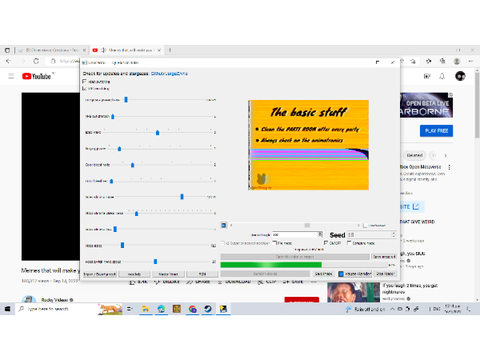Screen dimensions: 480x360
Task: Select the YouTube 'Memes that will make you' tab
Action: click(127, 50)
